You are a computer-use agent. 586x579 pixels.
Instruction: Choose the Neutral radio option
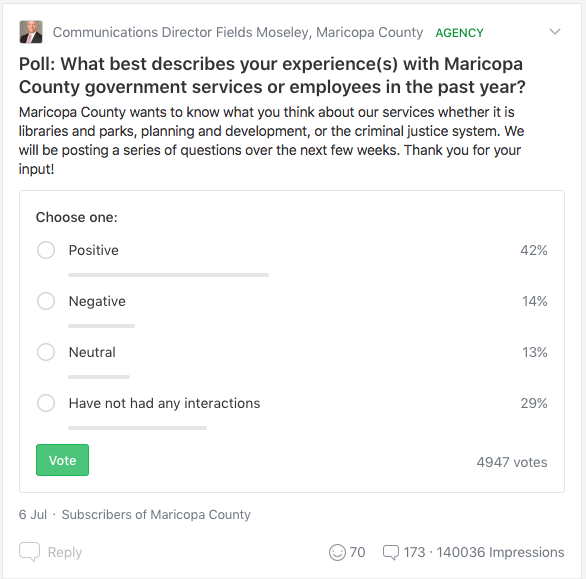(46, 352)
